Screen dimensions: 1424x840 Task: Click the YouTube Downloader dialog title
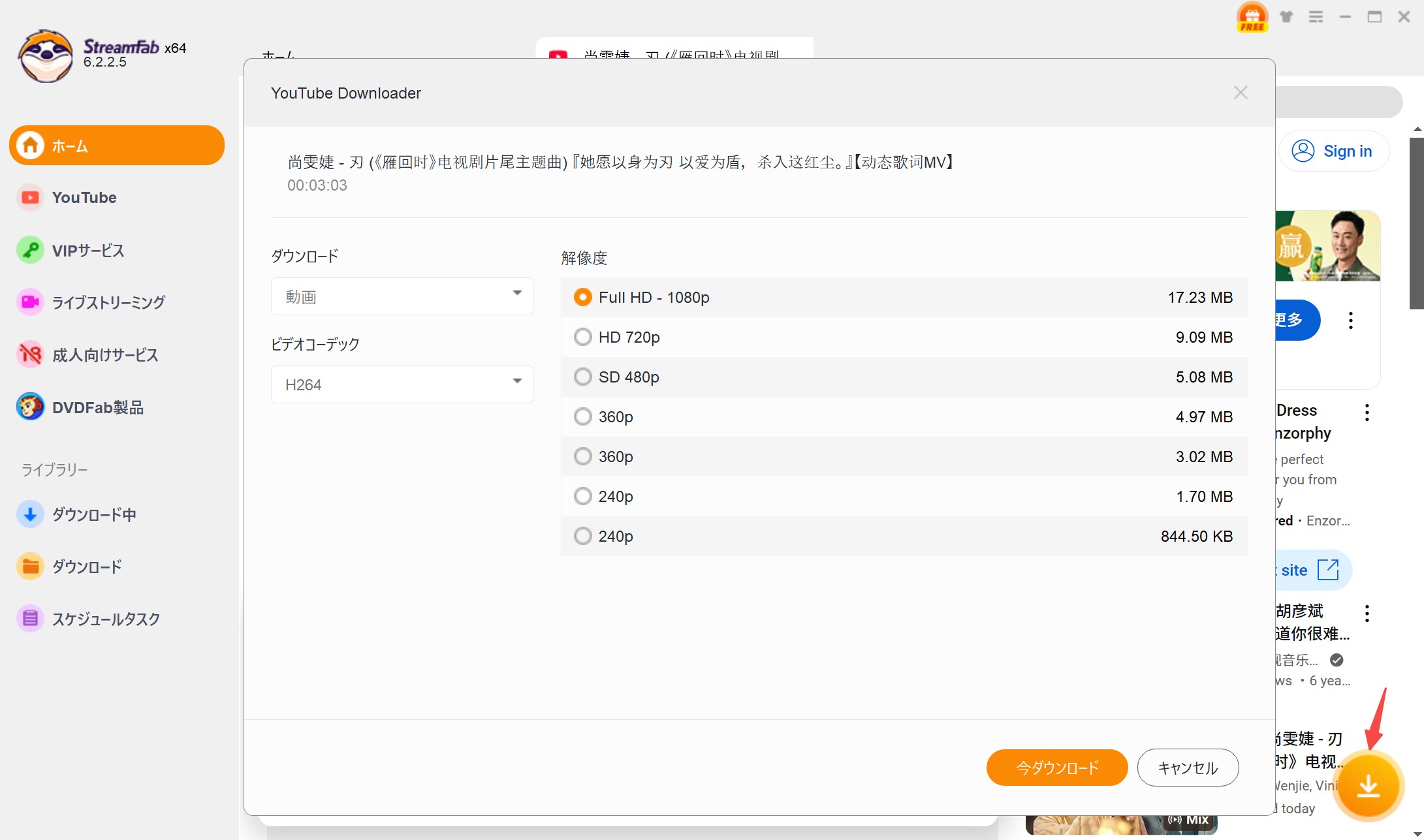pyautogui.click(x=346, y=93)
